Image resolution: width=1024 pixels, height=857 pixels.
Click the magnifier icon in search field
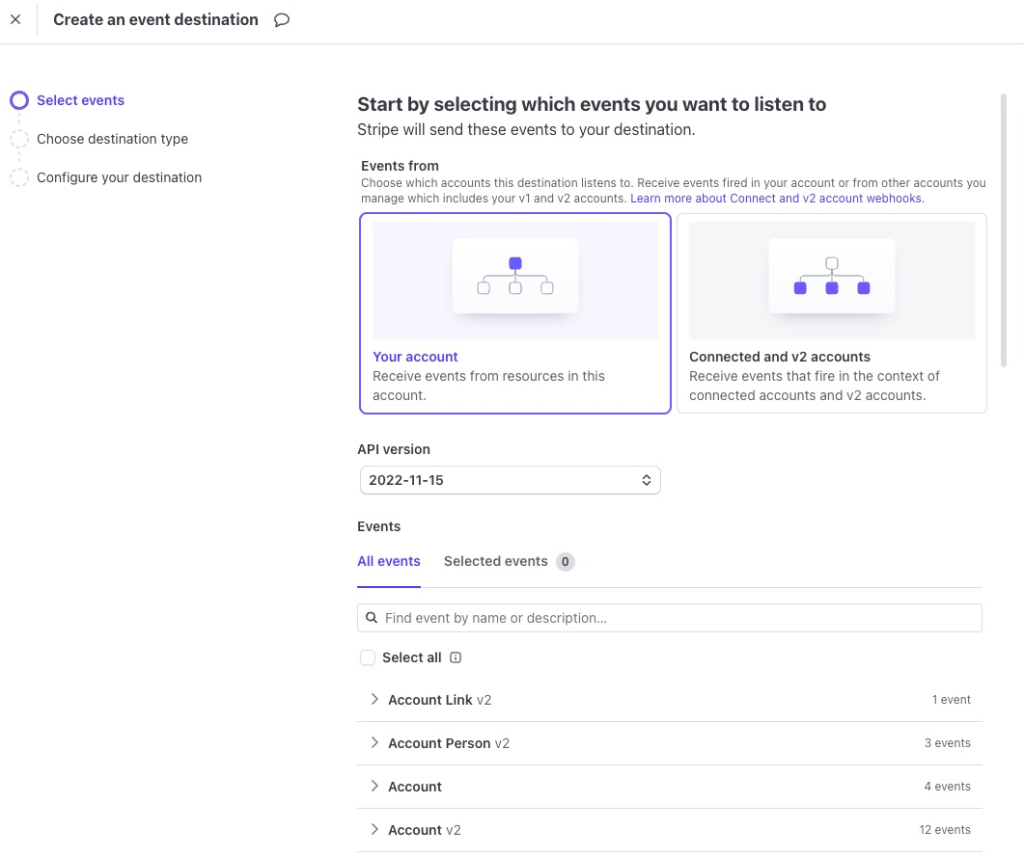pyautogui.click(x=372, y=618)
